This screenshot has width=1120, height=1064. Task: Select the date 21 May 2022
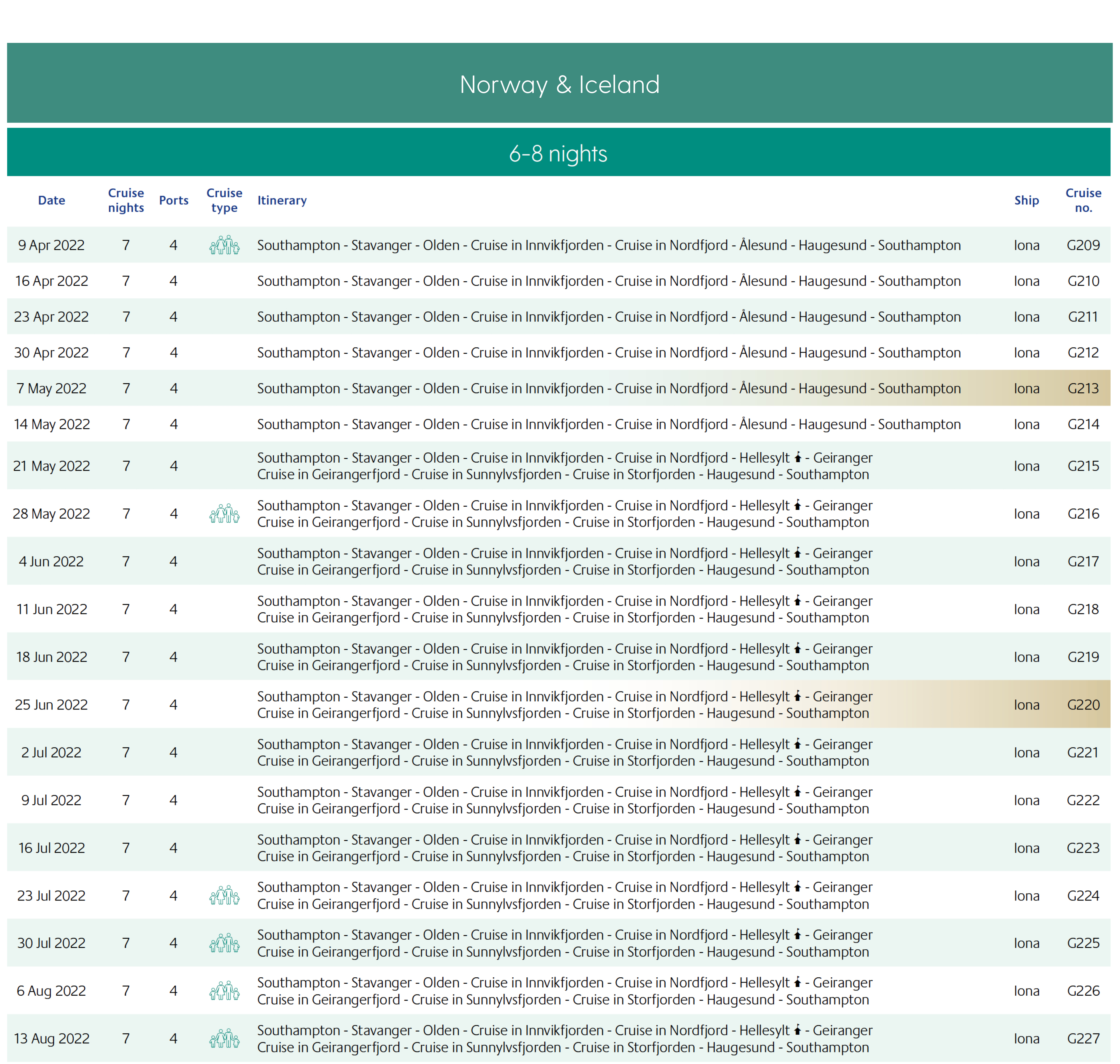coord(51,466)
